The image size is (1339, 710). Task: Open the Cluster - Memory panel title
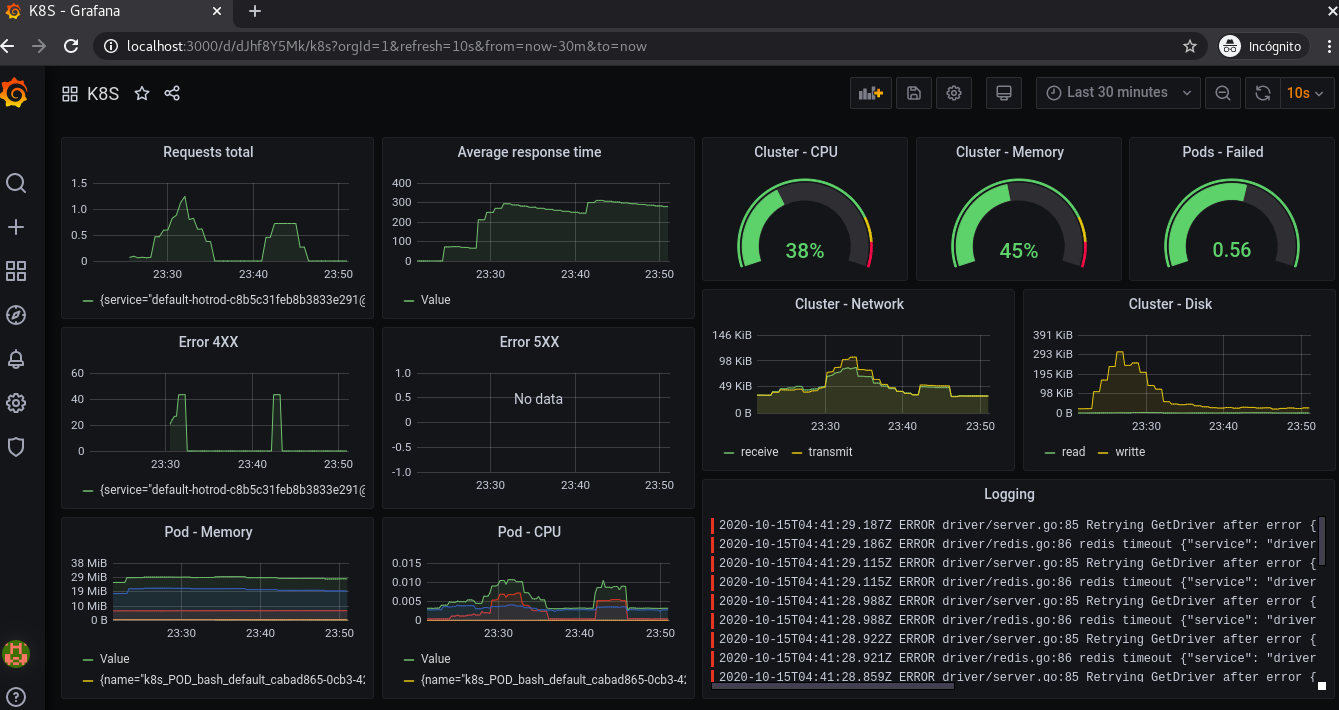pyautogui.click(x=1009, y=152)
